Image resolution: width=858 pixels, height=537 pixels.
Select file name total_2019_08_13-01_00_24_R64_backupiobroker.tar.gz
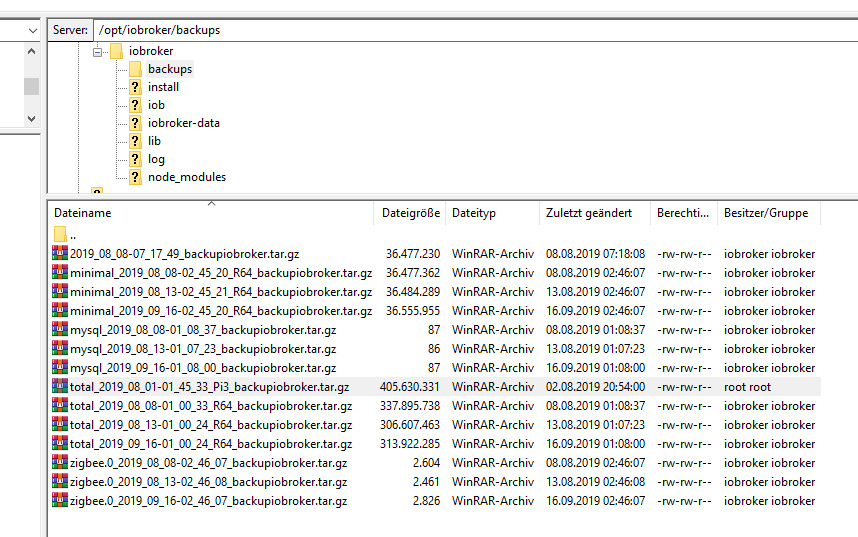pos(211,425)
